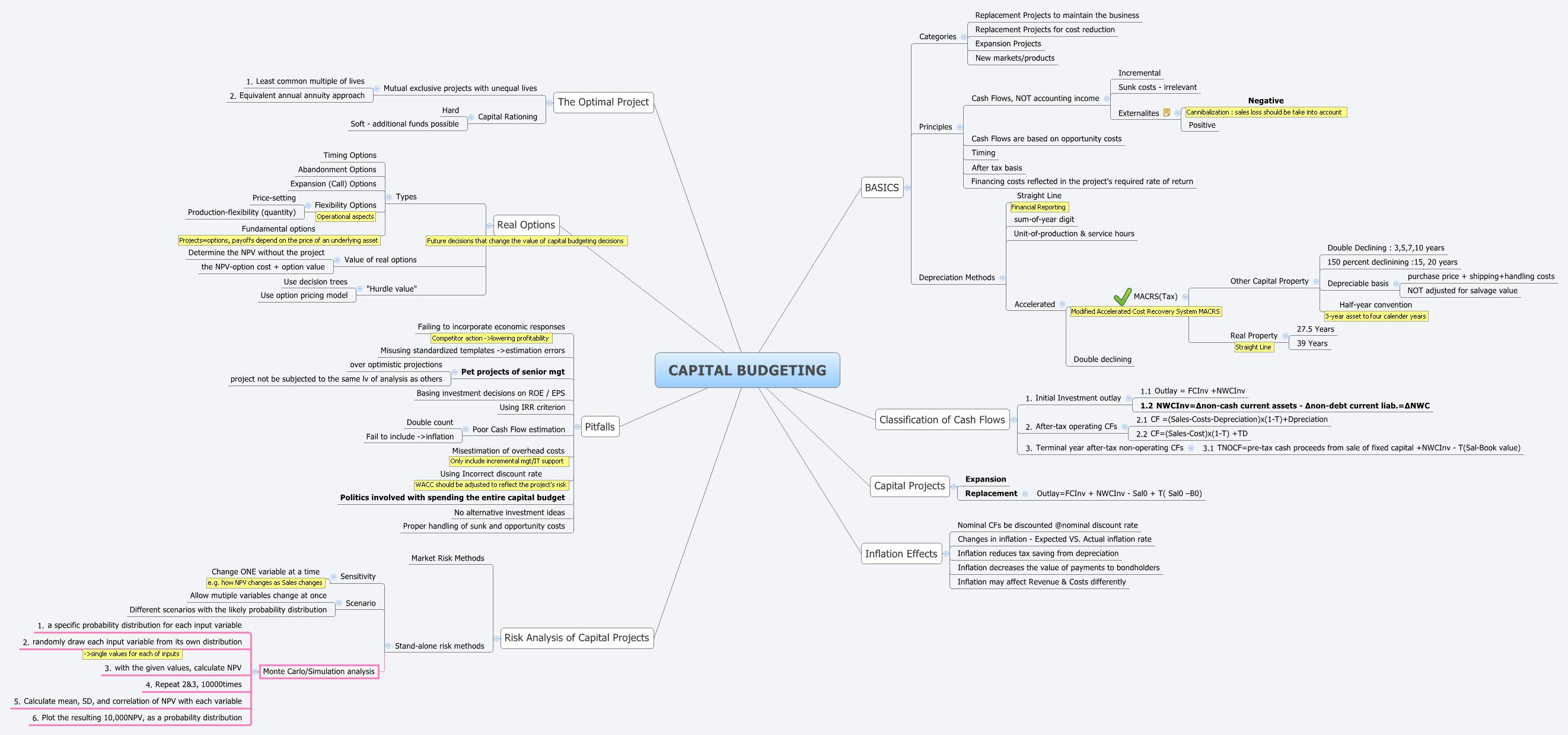Collapse the Flexibility Options subtopics
Screen dimensions: 1568x735
pos(308,205)
